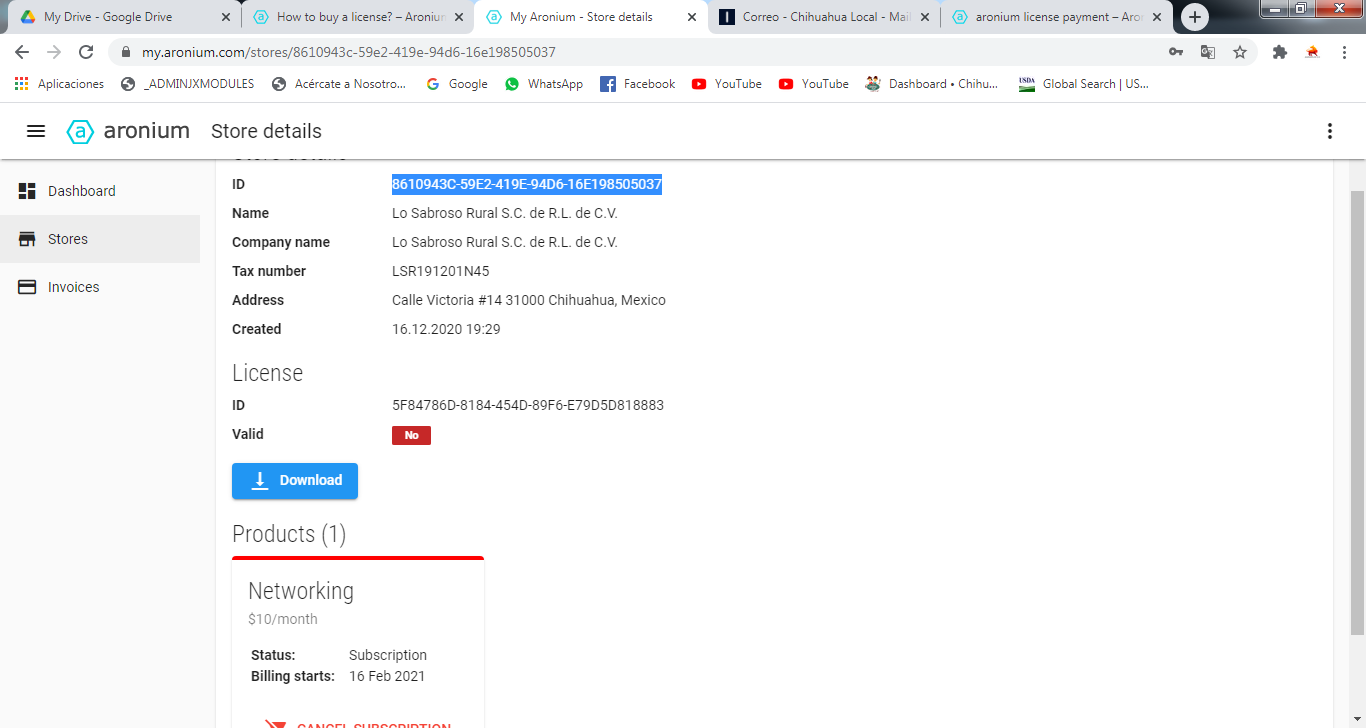Reload the current page
Screen dimensions: 1366x728
coord(86,52)
